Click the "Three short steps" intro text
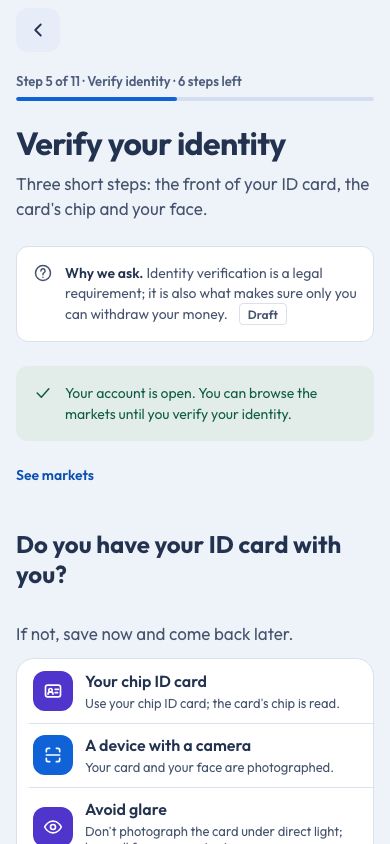This screenshot has height=844, width=390. 193,197
